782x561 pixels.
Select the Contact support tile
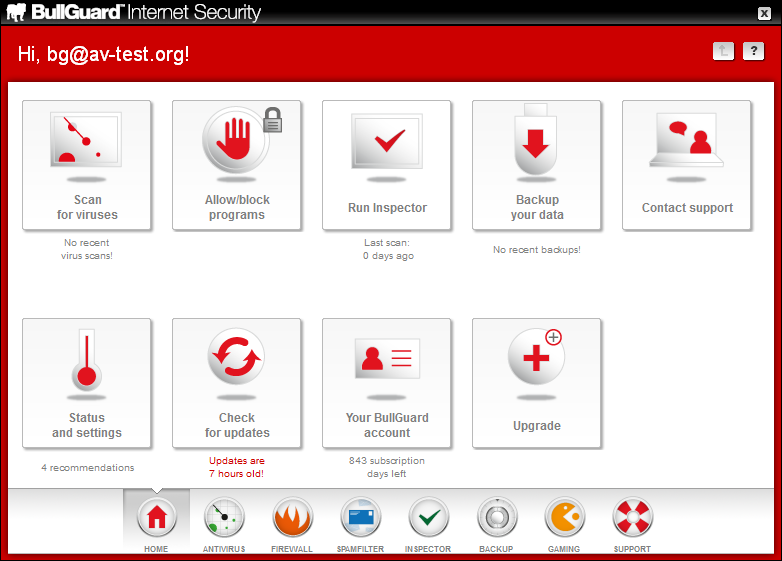[687, 165]
